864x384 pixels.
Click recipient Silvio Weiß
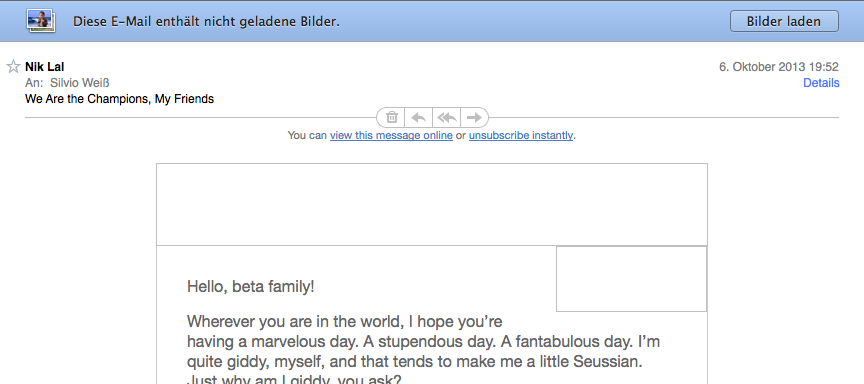[79, 83]
